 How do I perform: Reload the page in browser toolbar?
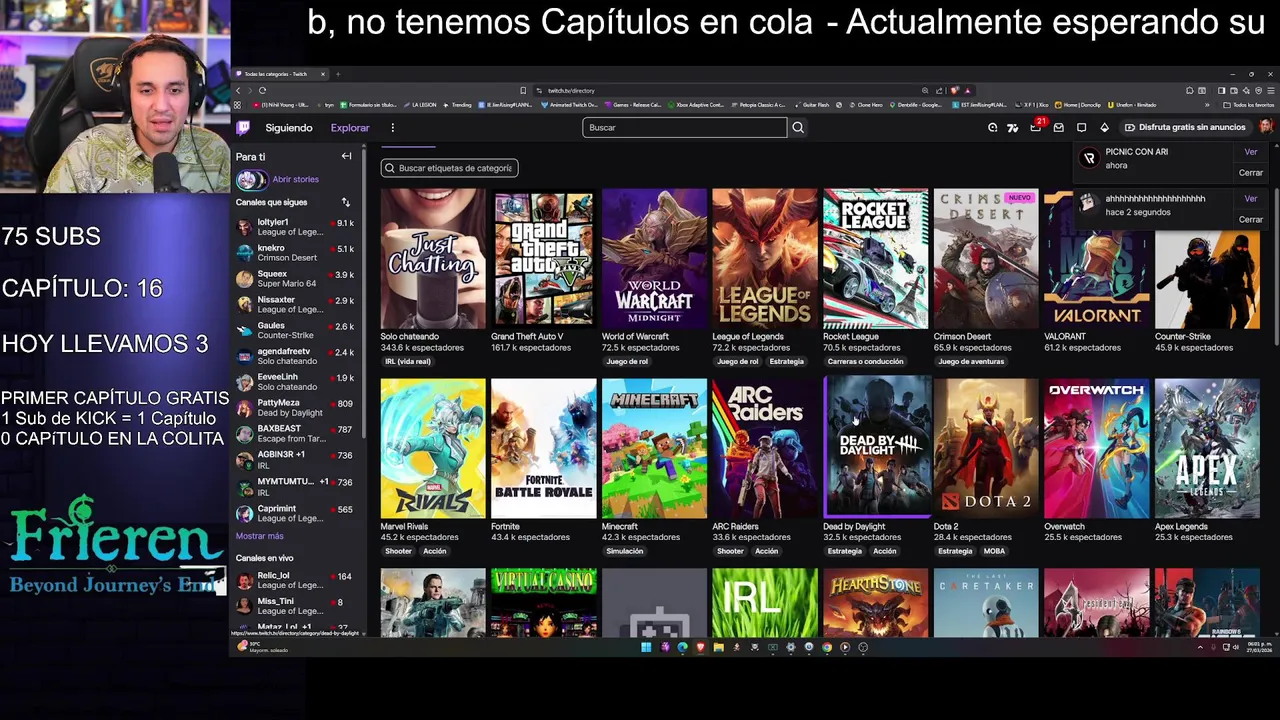(262, 90)
